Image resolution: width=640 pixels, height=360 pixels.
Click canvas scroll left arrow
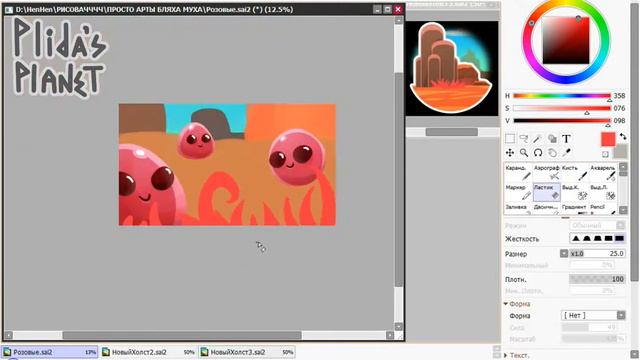(9, 335)
